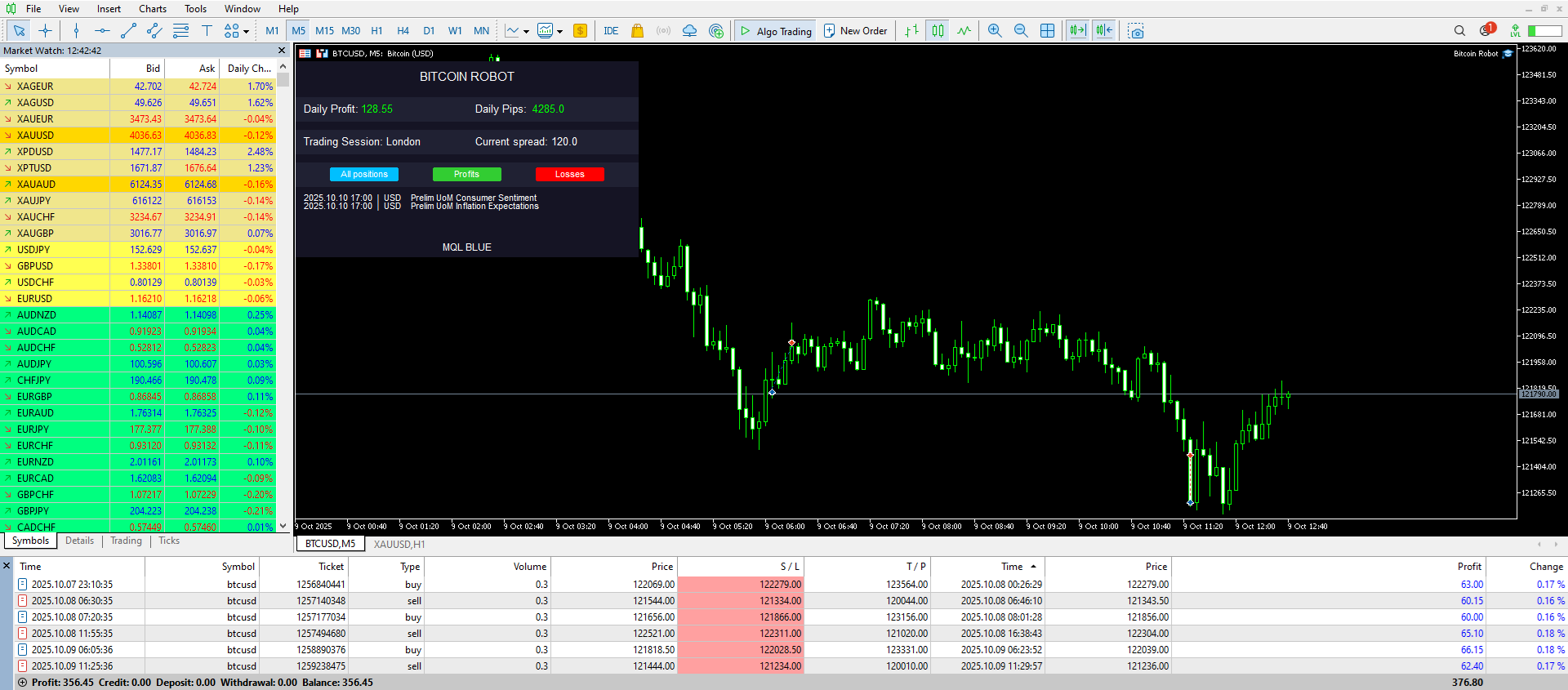The height and width of the screenshot is (690, 1568).
Task: Select the equidistant channel tool
Action: 154,31
